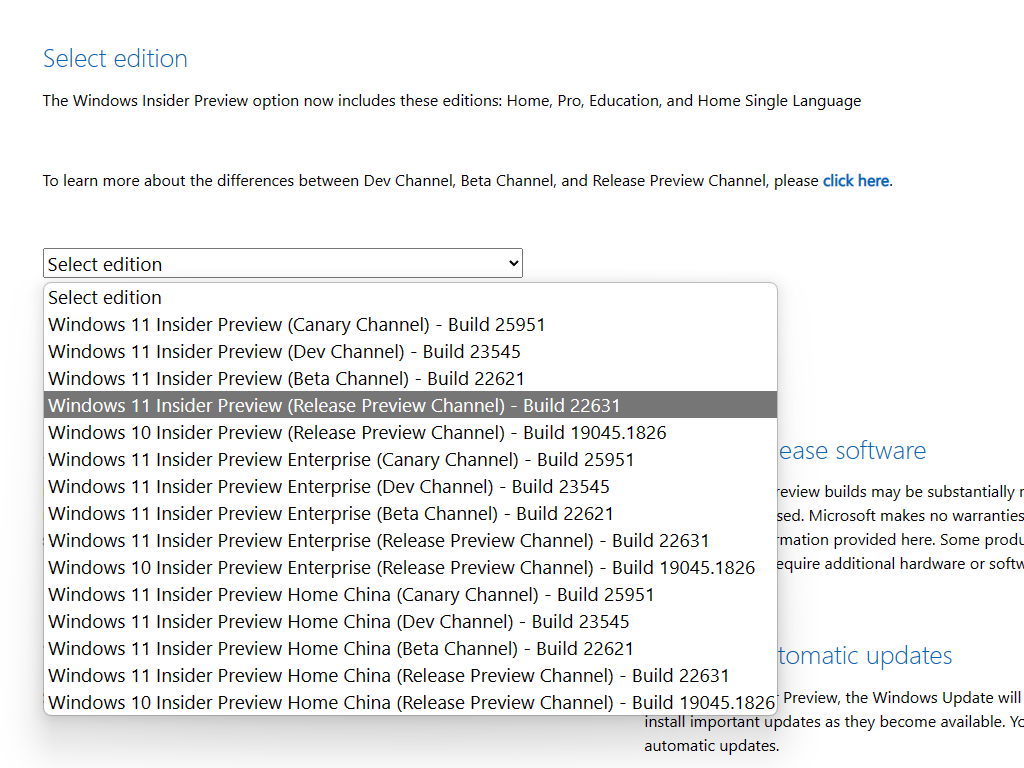Pick Windows 11 Dev Channel Build 23545
The image size is (1024, 768).
[284, 351]
